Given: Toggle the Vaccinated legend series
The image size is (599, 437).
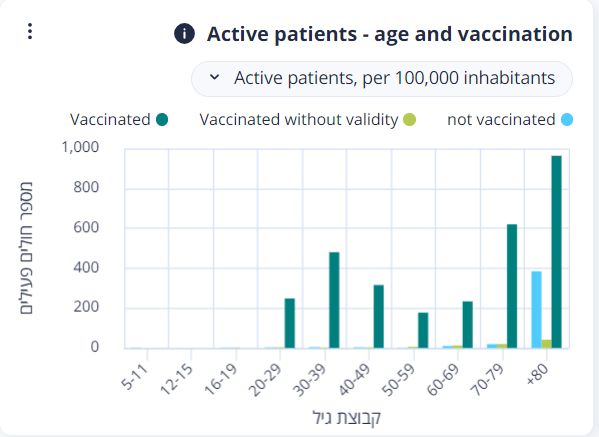Looking at the screenshot, I should pos(119,120).
